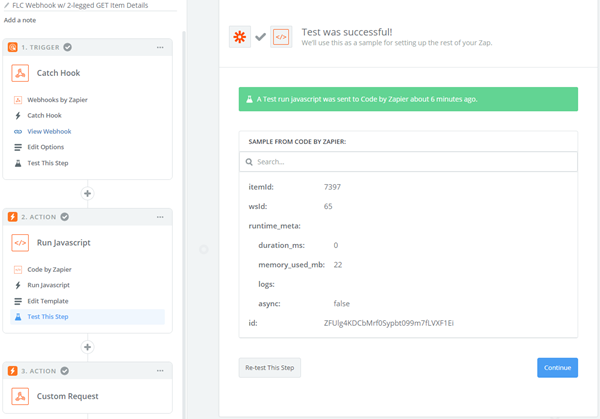
Task: Click the Zapier logo icon in header
Action: tap(240, 37)
